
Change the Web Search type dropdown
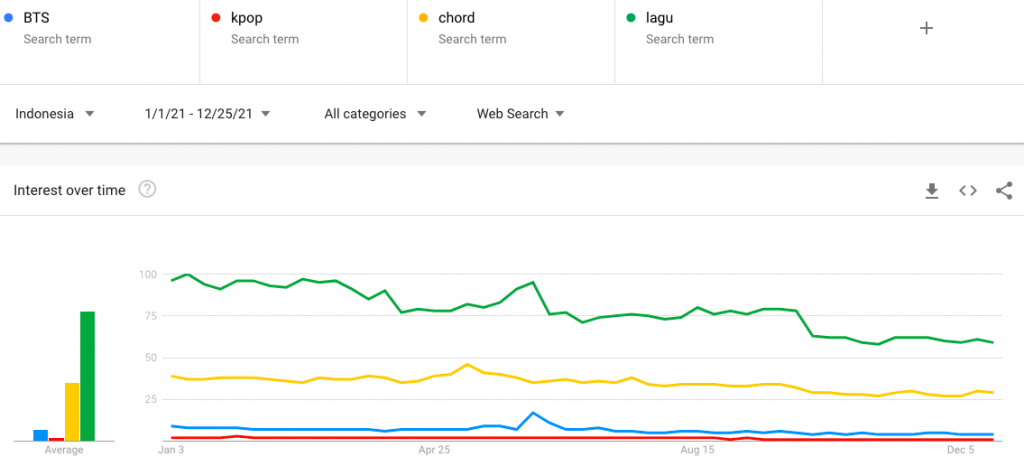pos(520,114)
